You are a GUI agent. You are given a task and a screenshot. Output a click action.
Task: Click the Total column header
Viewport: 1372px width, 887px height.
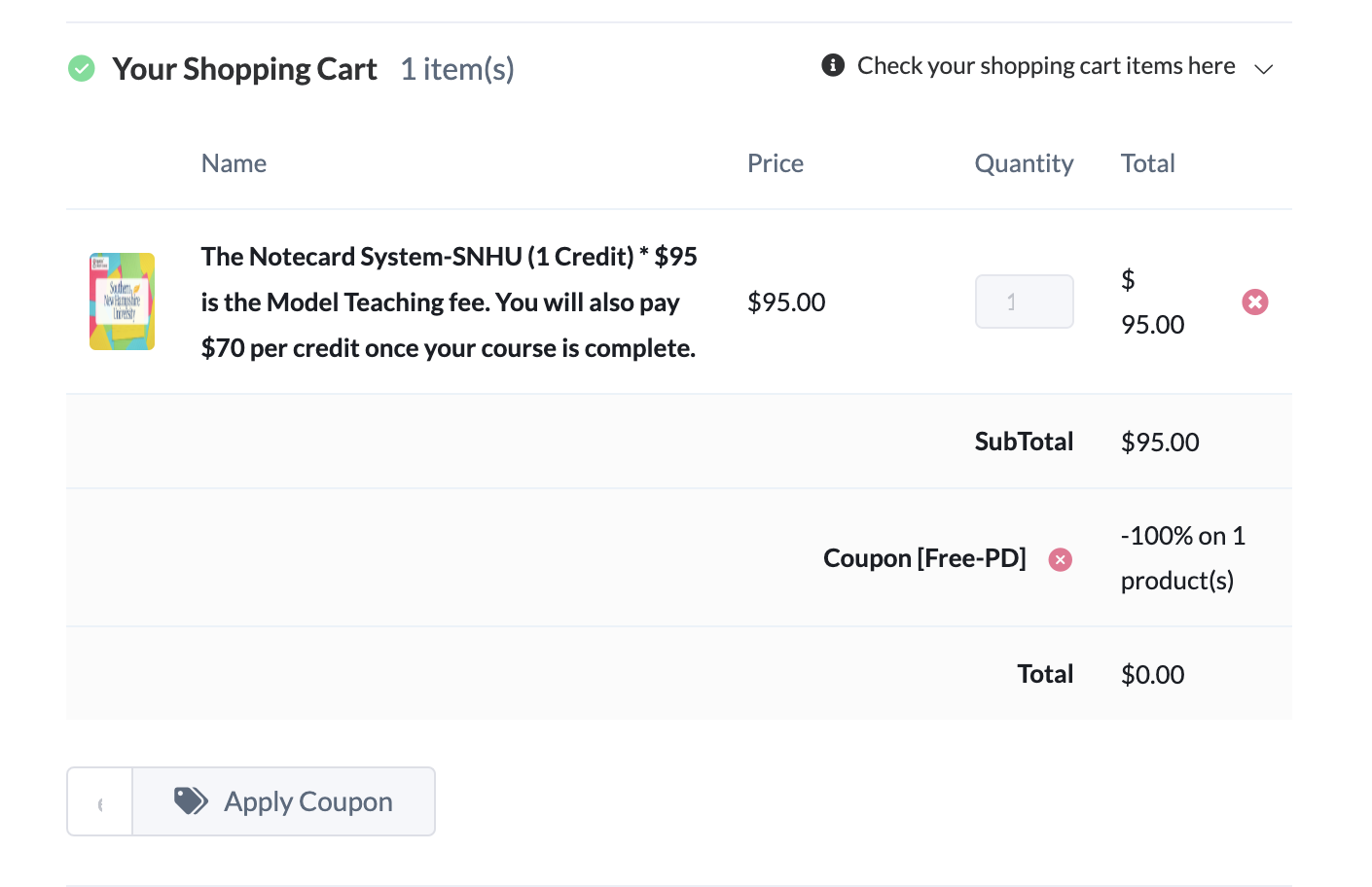pyautogui.click(x=1148, y=163)
